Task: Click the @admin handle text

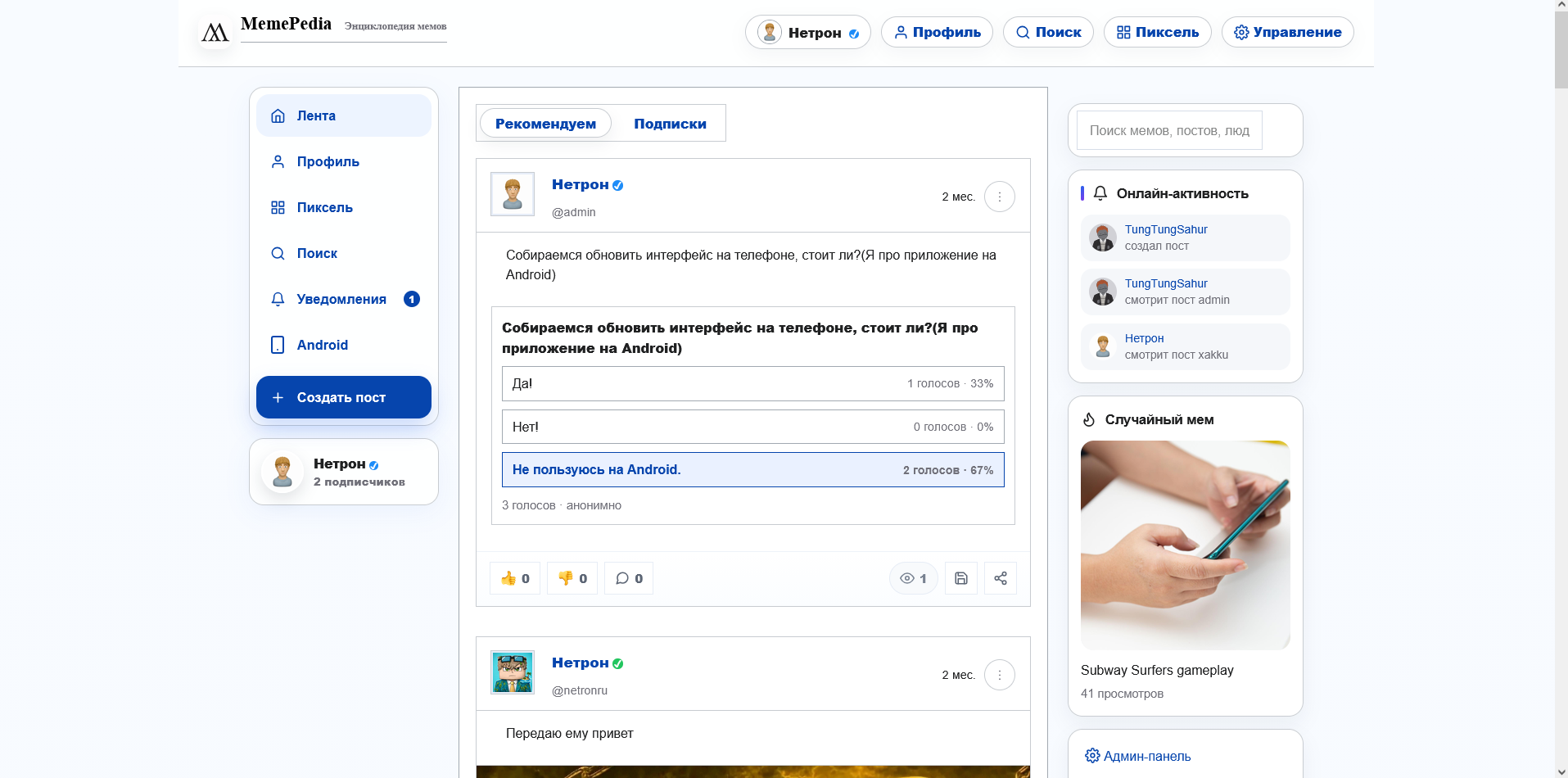Action: [574, 212]
